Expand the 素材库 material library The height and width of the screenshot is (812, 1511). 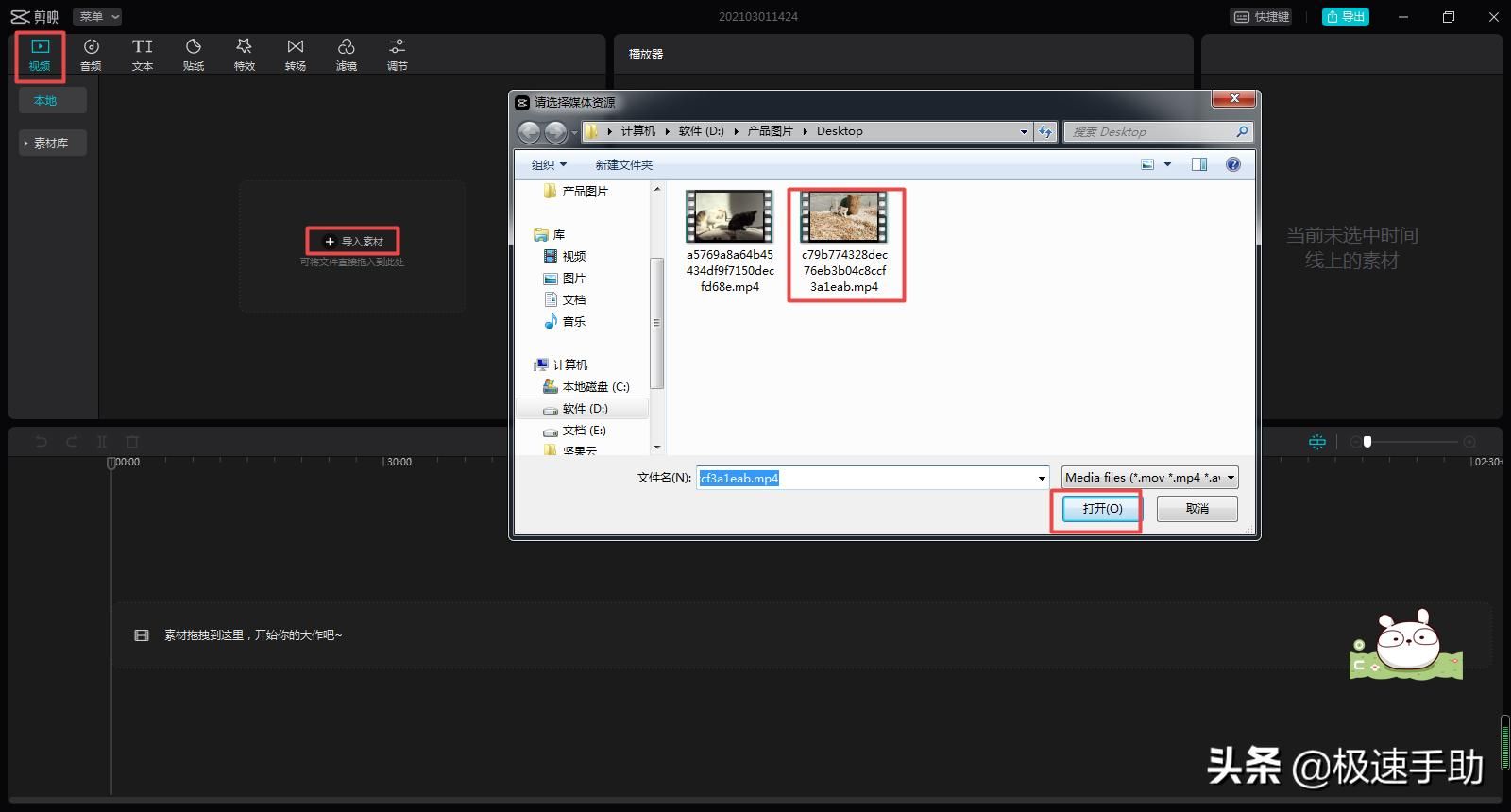coord(53,143)
